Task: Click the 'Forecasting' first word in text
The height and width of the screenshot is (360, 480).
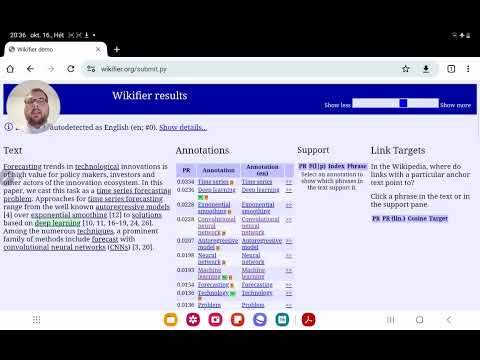Action: (23, 166)
